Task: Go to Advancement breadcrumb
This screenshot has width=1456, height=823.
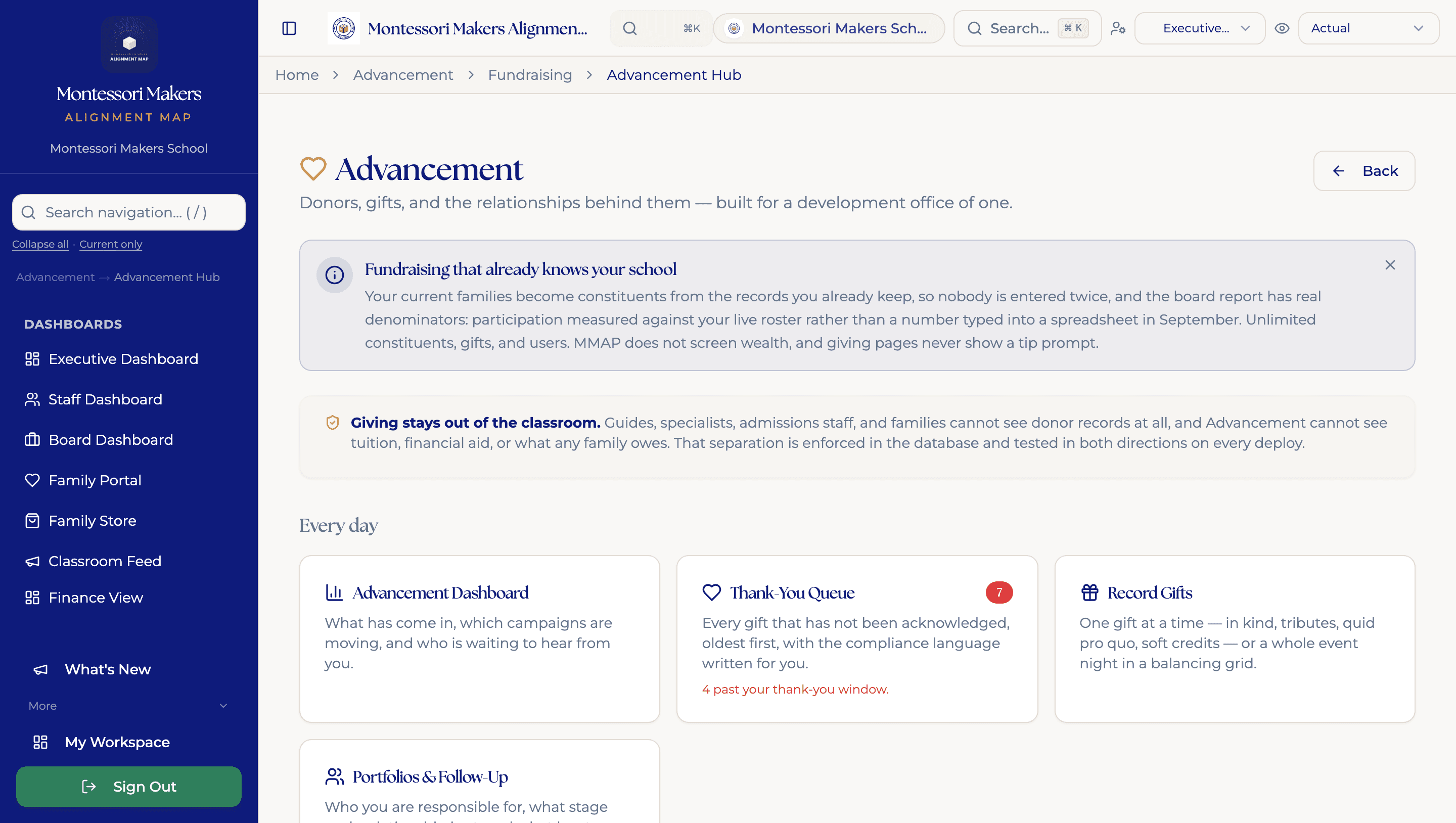Action: (403, 75)
